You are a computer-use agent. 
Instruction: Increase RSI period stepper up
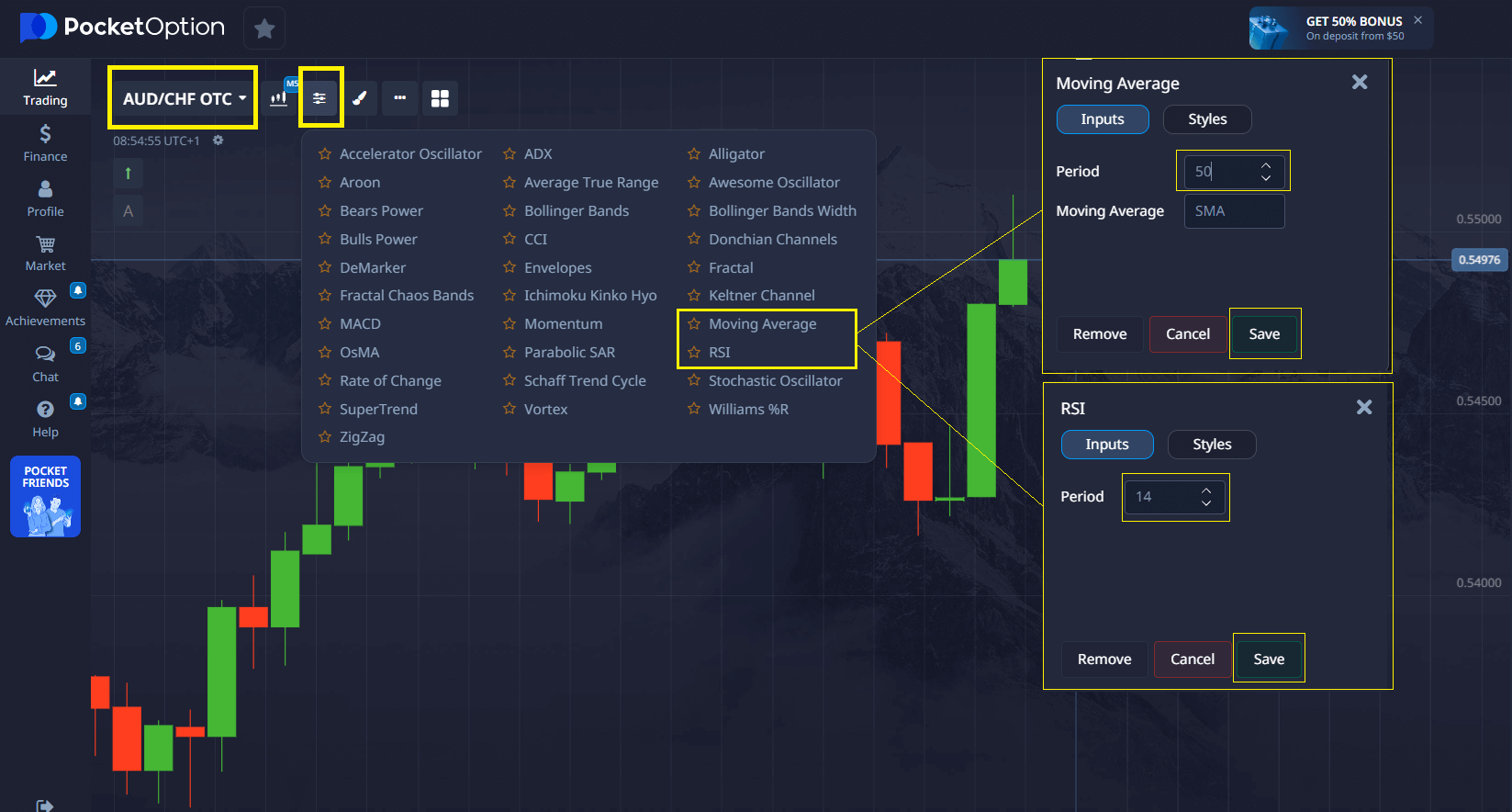tap(1206, 491)
